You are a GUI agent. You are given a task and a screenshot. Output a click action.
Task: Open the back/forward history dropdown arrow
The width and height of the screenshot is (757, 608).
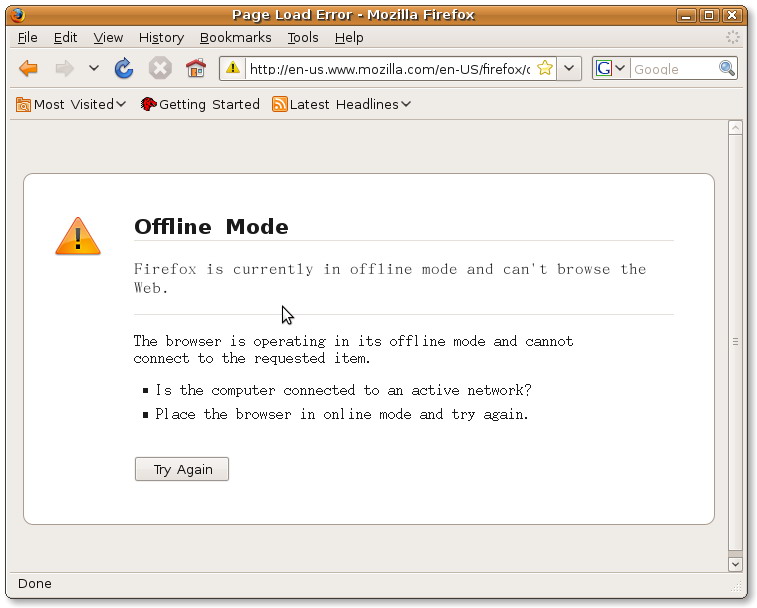coord(94,68)
